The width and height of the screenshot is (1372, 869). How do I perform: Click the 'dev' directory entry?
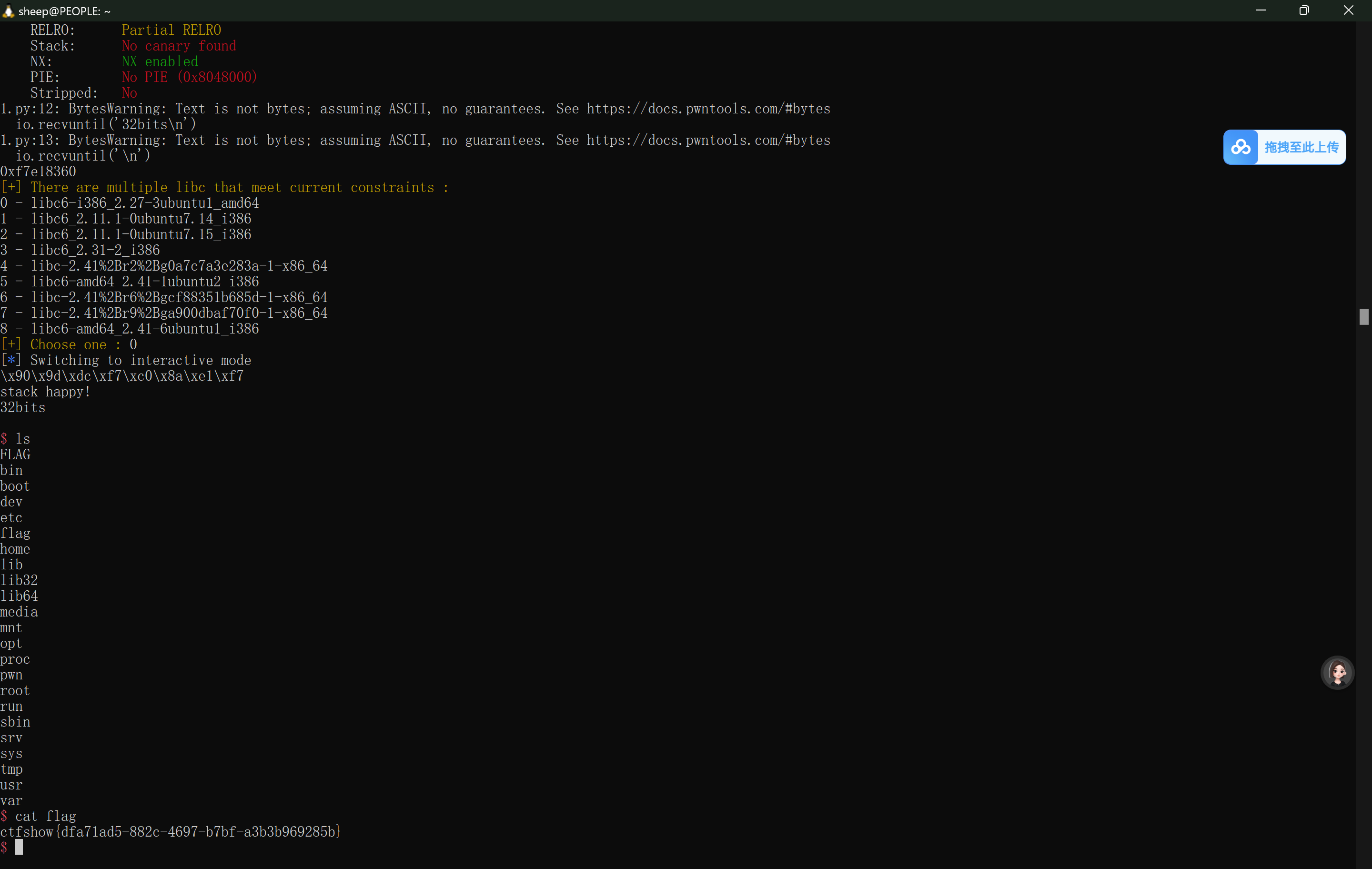pos(11,502)
